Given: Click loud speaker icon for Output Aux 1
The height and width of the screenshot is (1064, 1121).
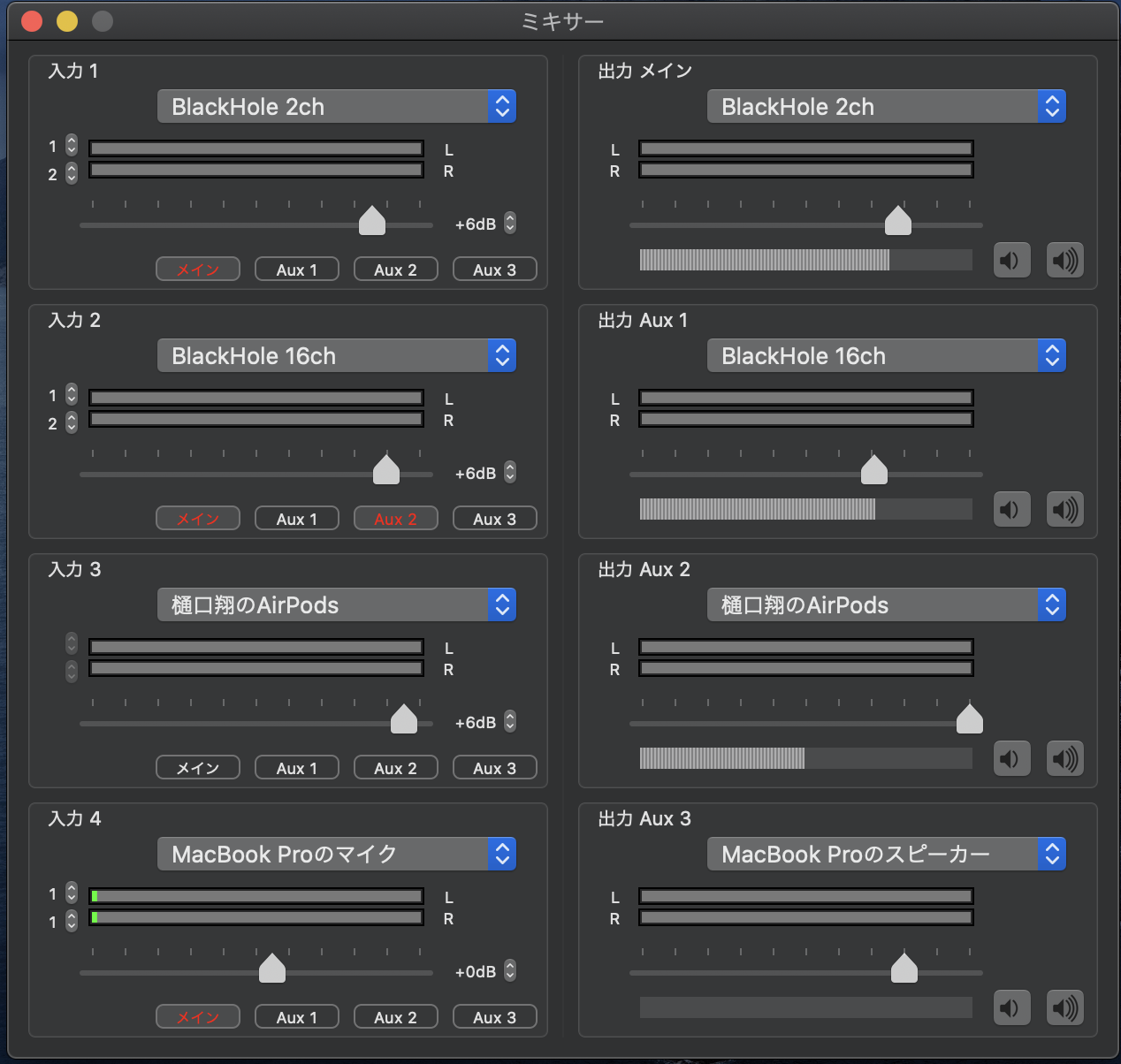Looking at the screenshot, I should pos(1065,510).
